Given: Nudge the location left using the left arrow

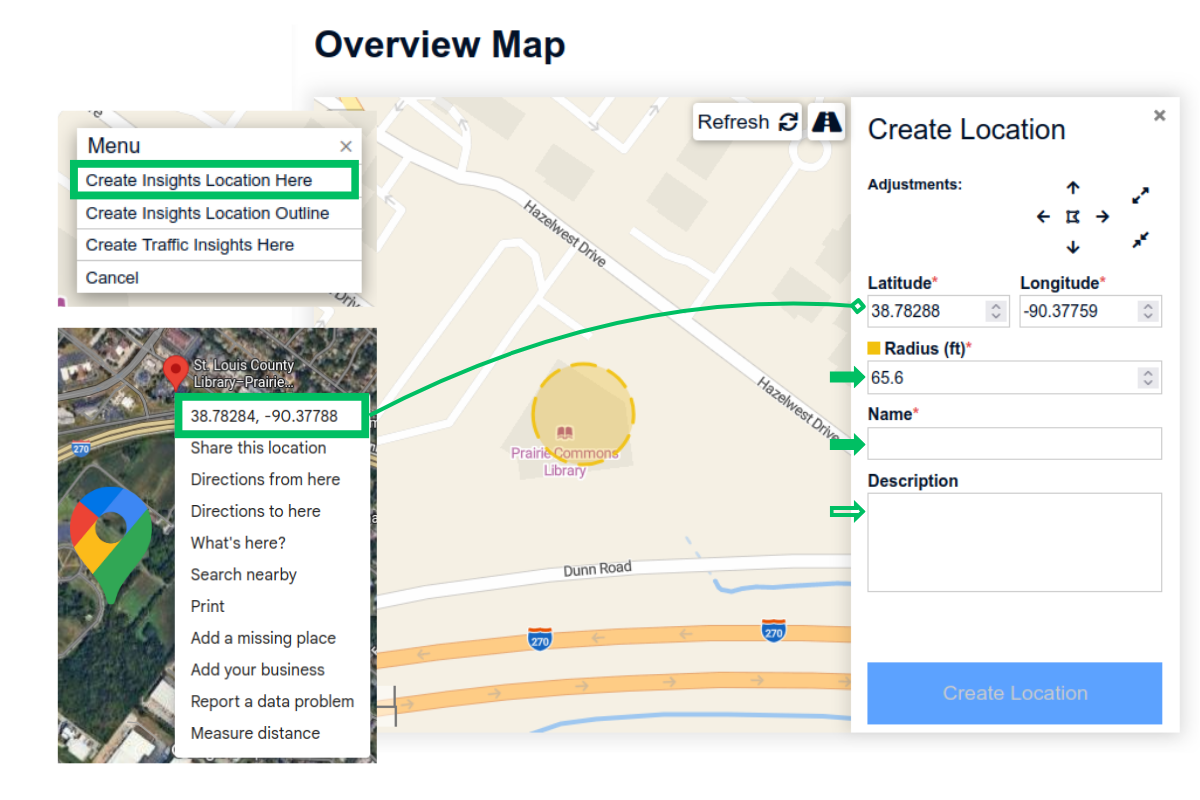Looking at the screenshot, I should (x=1043, y=216).
